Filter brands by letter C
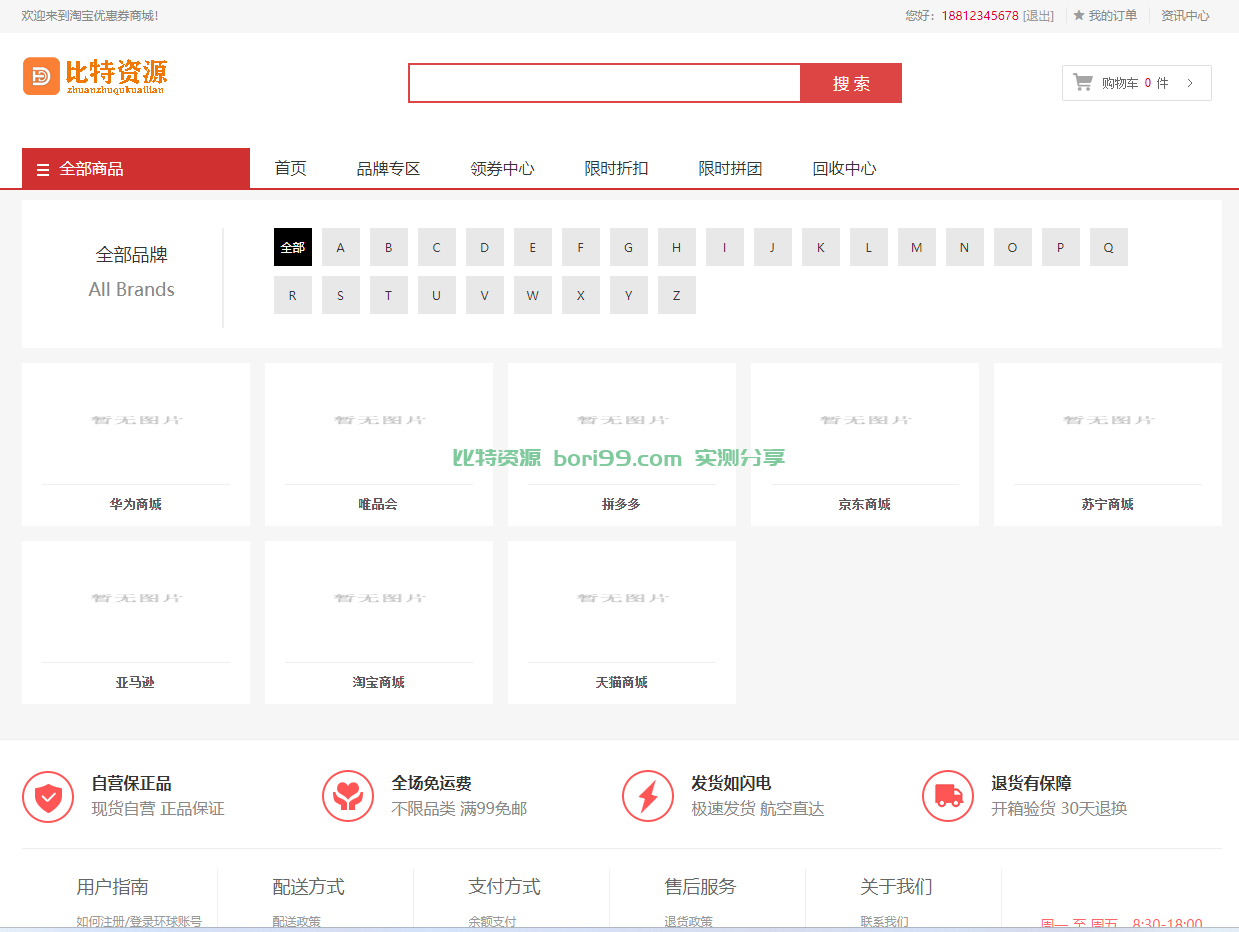The height and width of the screenshot is (932, 1239). (437, 247)
